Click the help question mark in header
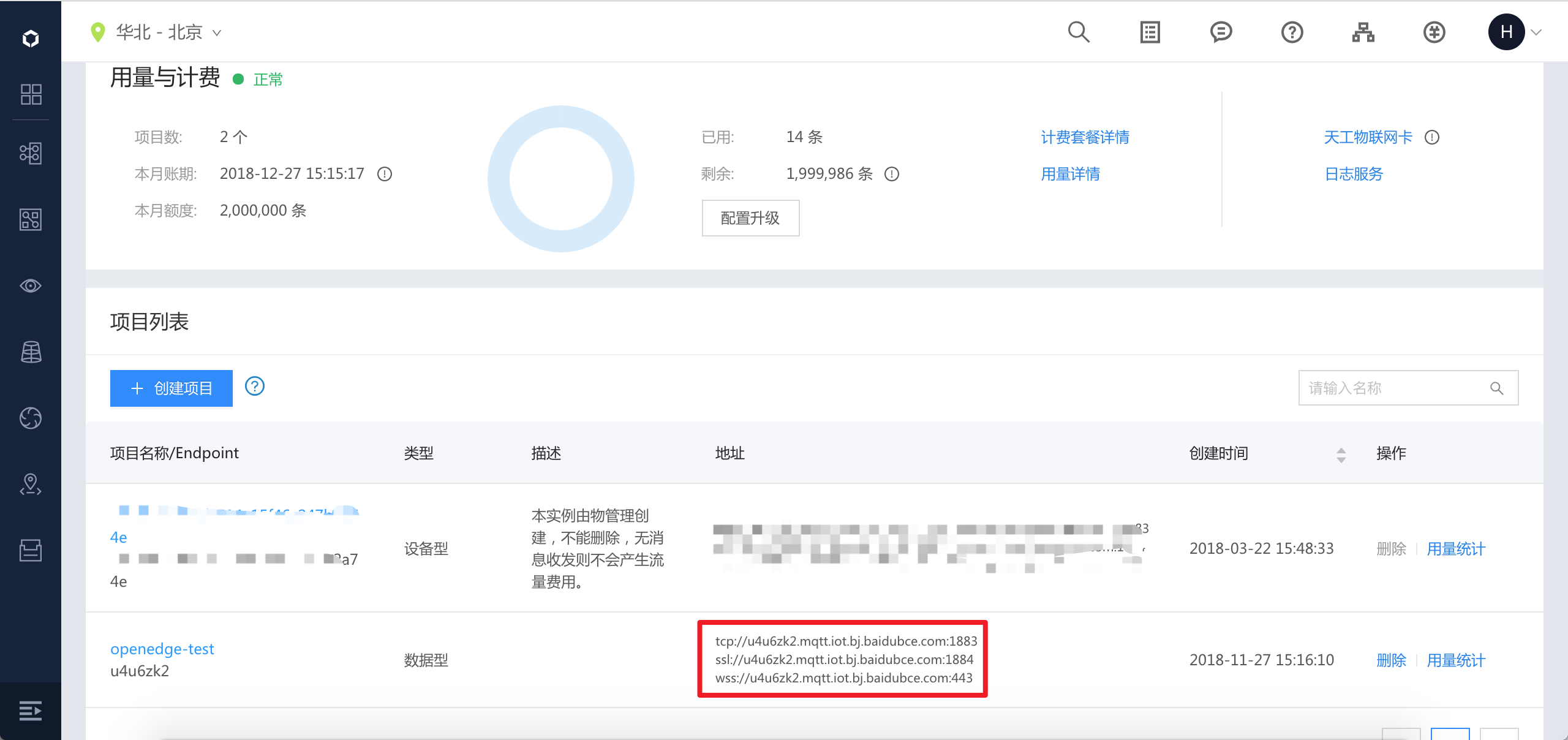This screenshot has height=740, width=1568. (x=1292, y=32)
